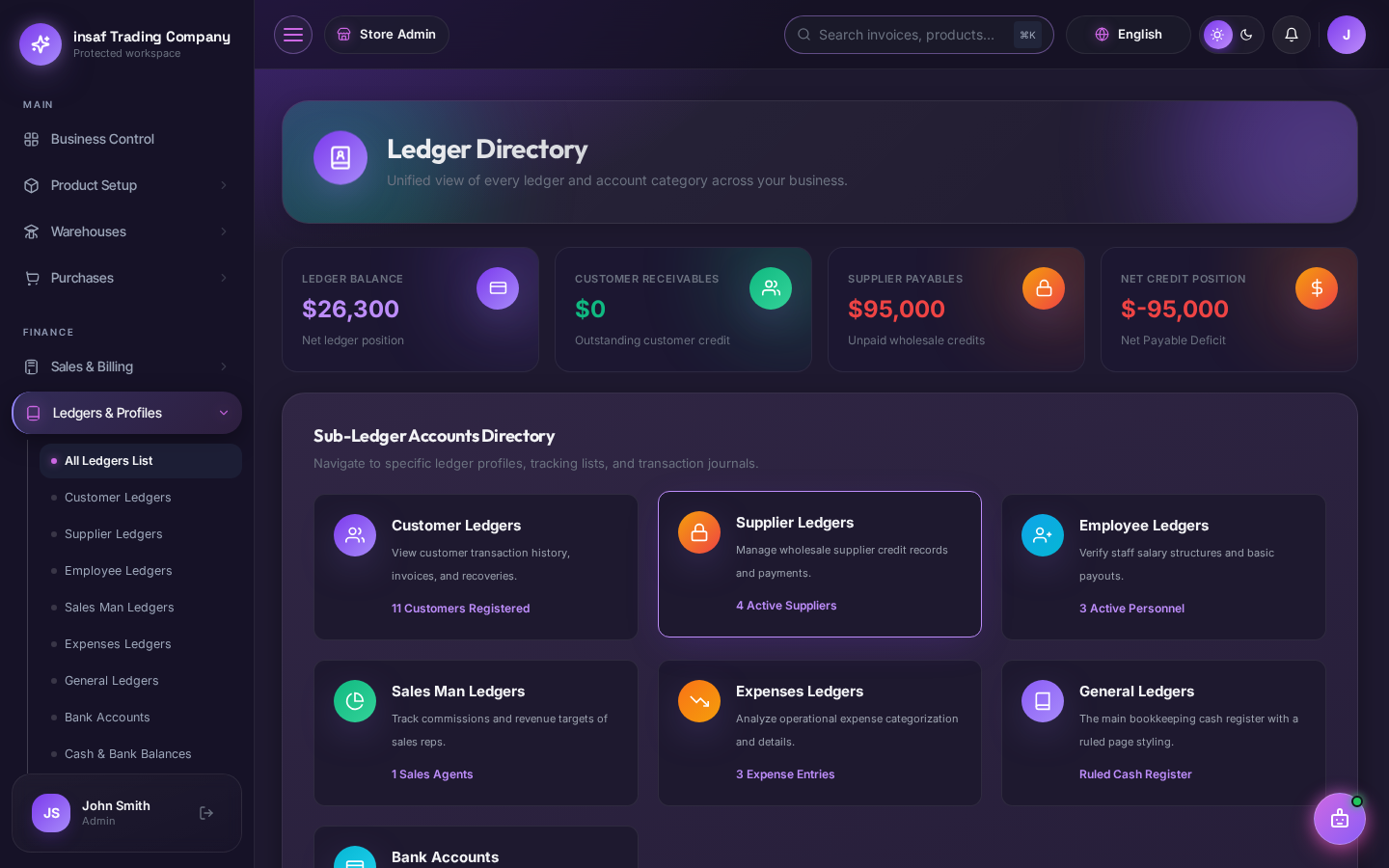Click the Store Admin button
The width and height of the screenshot is (1389, 868).
coord(387,35)
